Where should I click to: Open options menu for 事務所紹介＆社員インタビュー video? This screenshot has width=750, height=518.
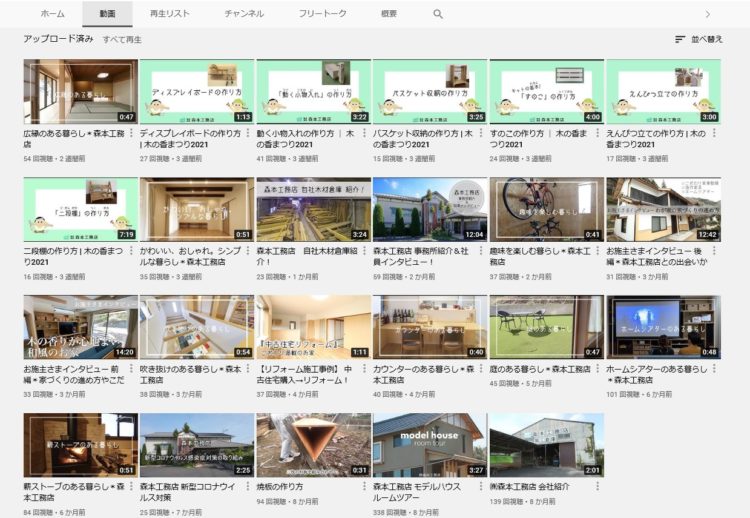[x=481, y=251]
